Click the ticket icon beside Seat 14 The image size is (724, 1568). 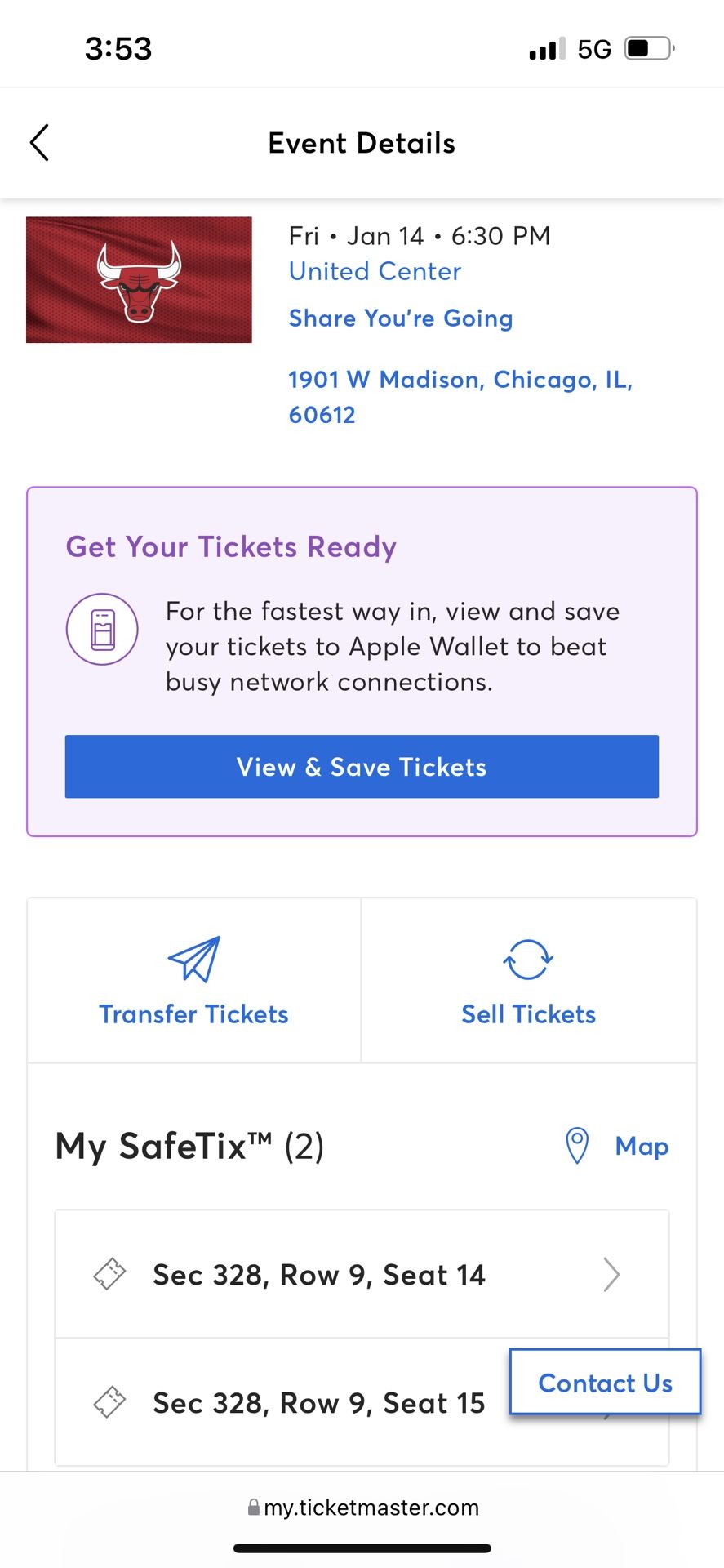(x=109, y=1274)
